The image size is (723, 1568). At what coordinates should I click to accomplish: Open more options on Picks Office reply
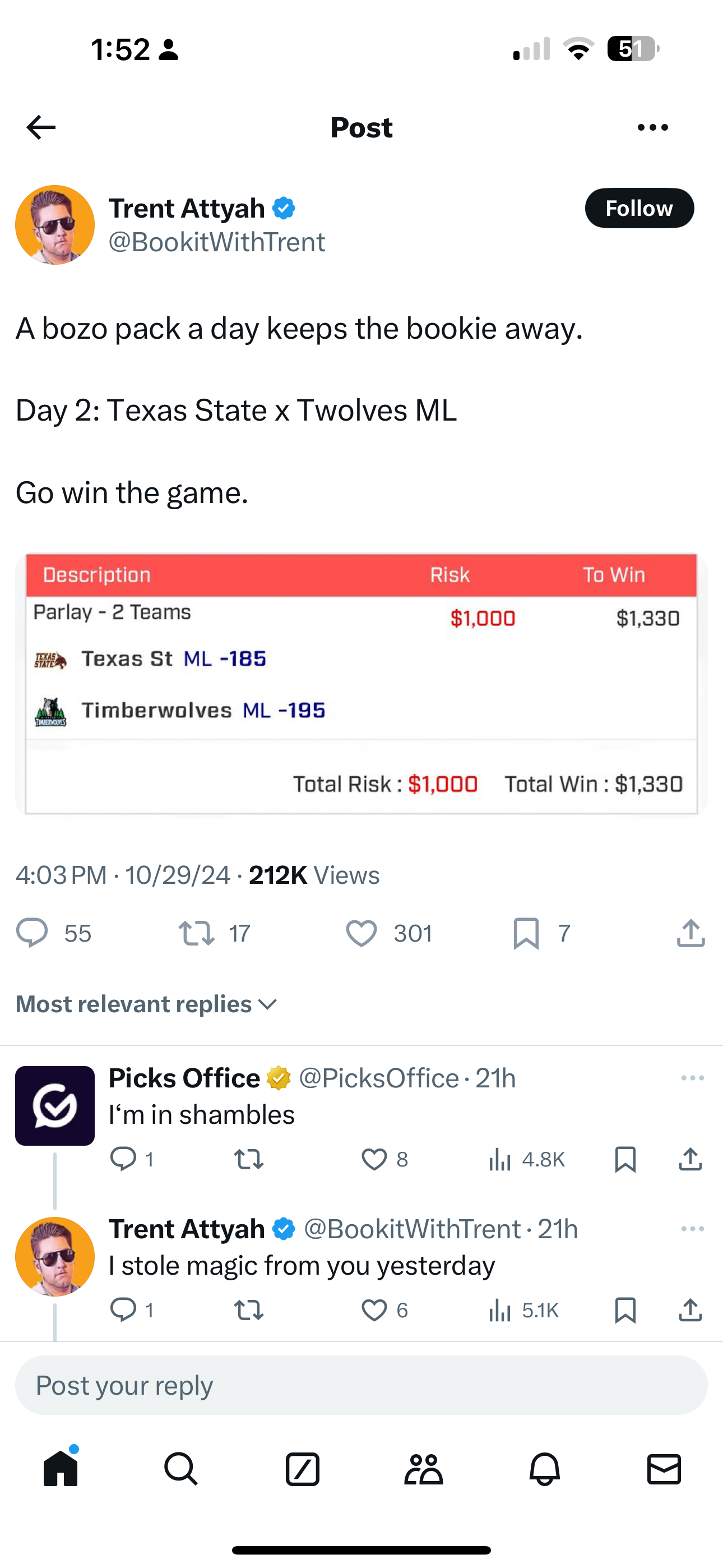693,1078
